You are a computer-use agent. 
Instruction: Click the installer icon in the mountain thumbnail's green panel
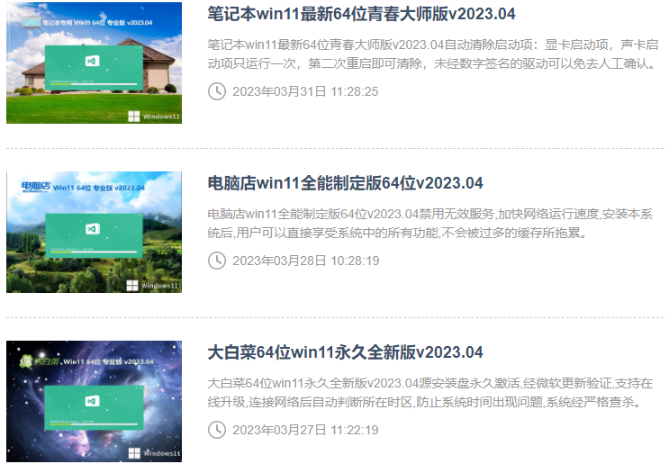(93, 229)
